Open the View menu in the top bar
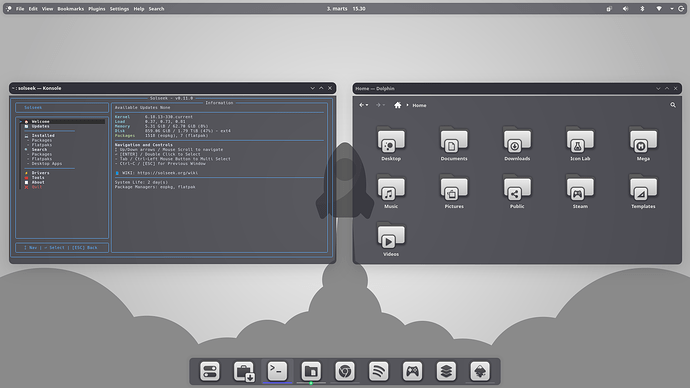The width and height of the screenshot is (690, 388). coord(48,9)
